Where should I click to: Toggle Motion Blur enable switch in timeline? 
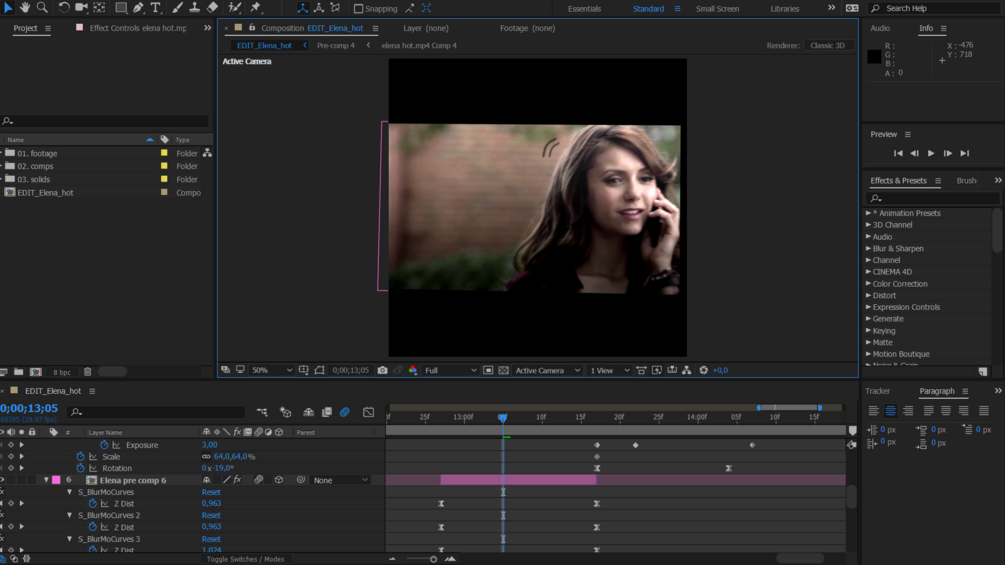pyautogui.click(x=345, y=413)
